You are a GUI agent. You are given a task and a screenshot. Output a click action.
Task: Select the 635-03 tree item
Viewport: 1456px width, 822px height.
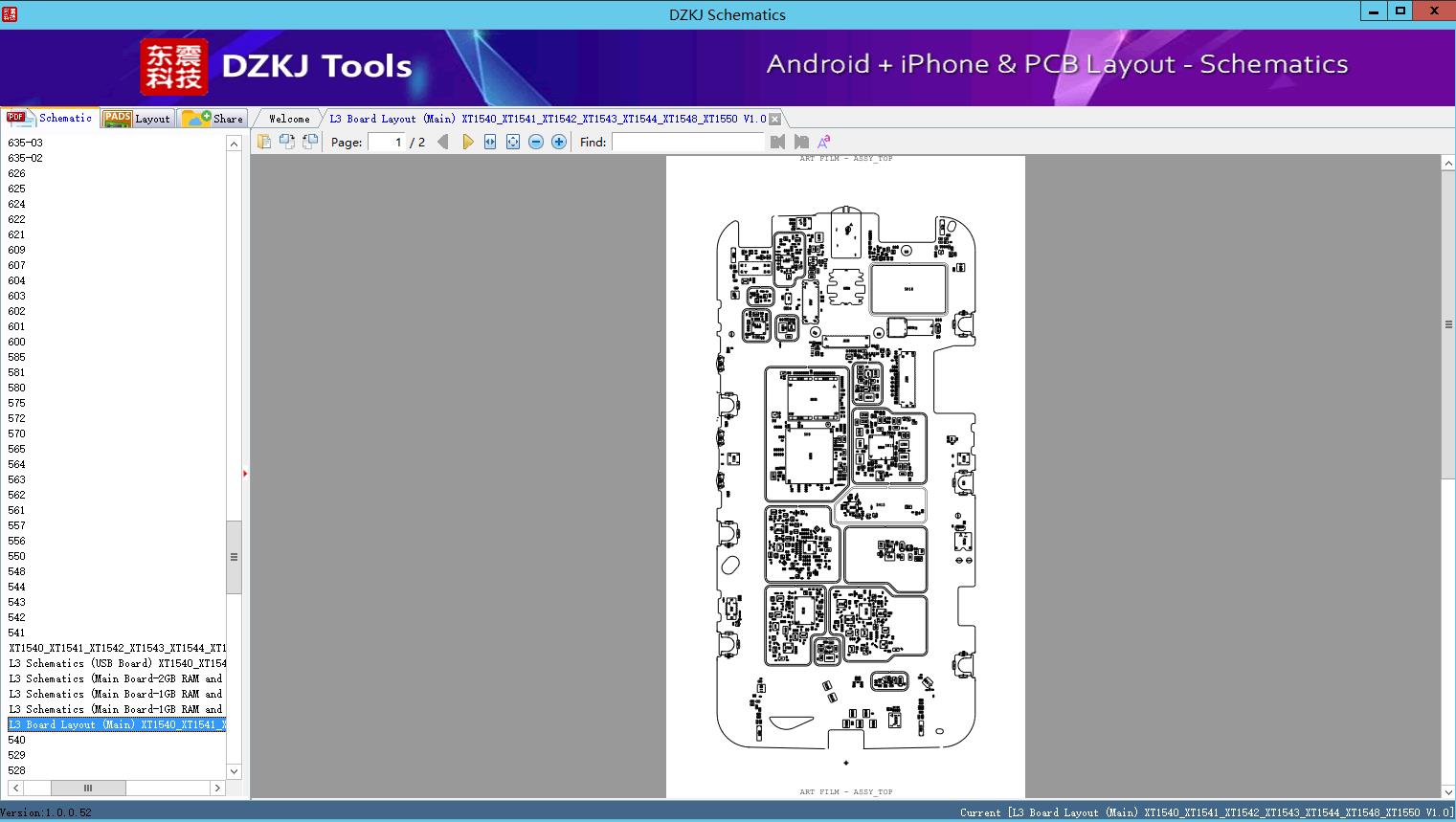click(26, 143)
